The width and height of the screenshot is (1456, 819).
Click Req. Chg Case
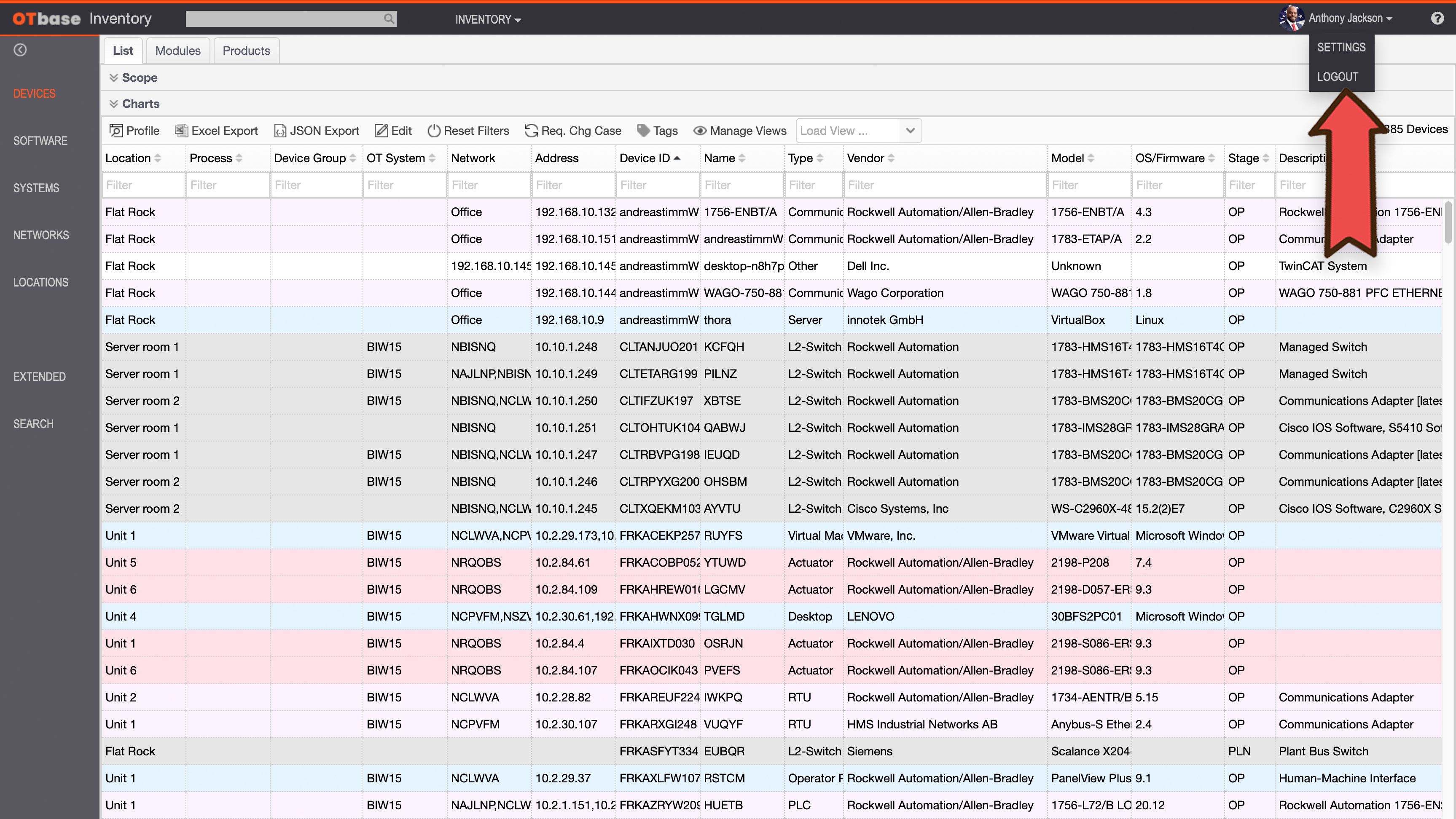[572, 131]
